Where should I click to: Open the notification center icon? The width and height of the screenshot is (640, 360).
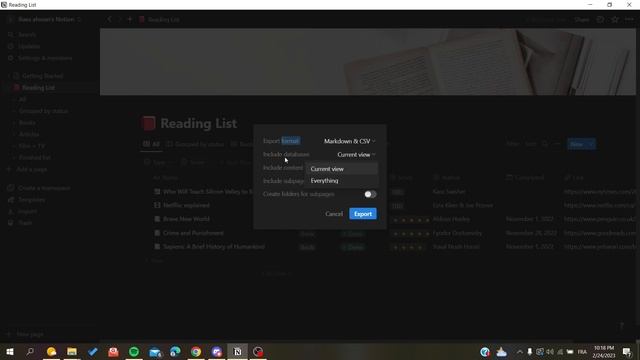point(627,351)
